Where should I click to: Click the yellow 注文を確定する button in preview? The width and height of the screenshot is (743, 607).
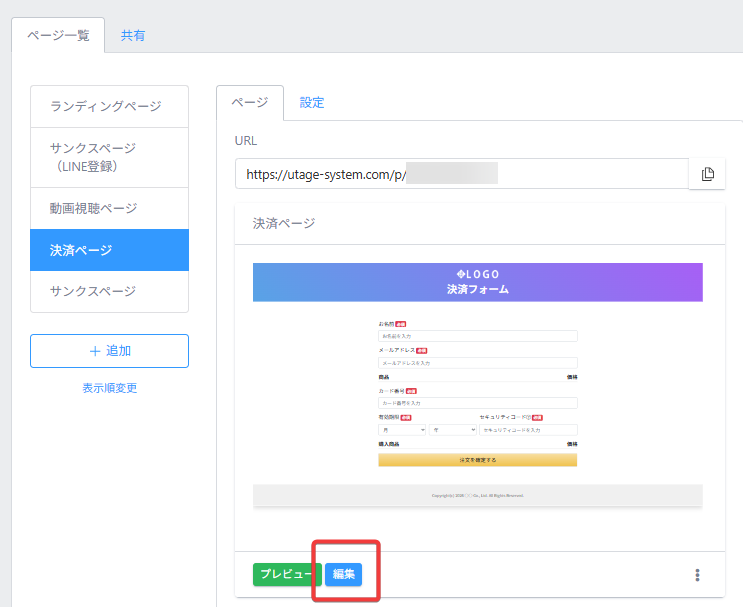[x=478, y=460]
